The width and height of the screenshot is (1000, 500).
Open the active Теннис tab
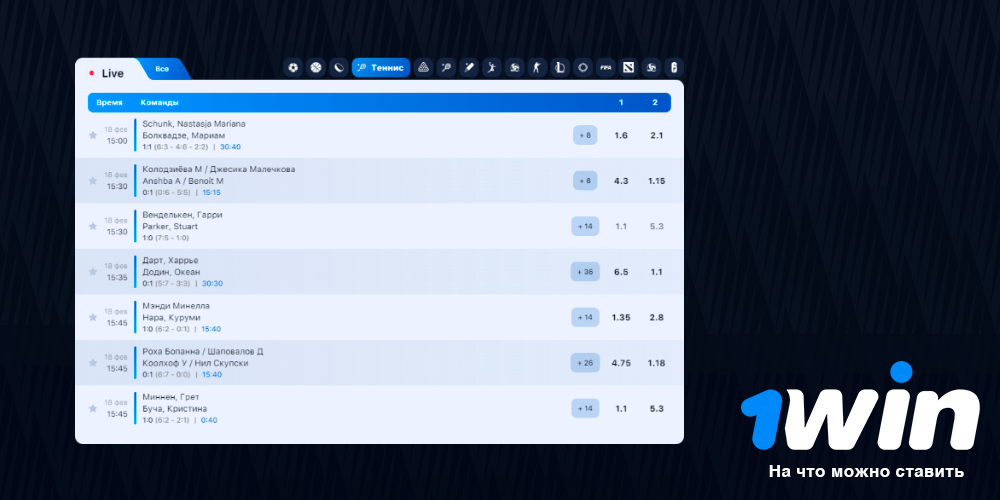pos(381,68)
